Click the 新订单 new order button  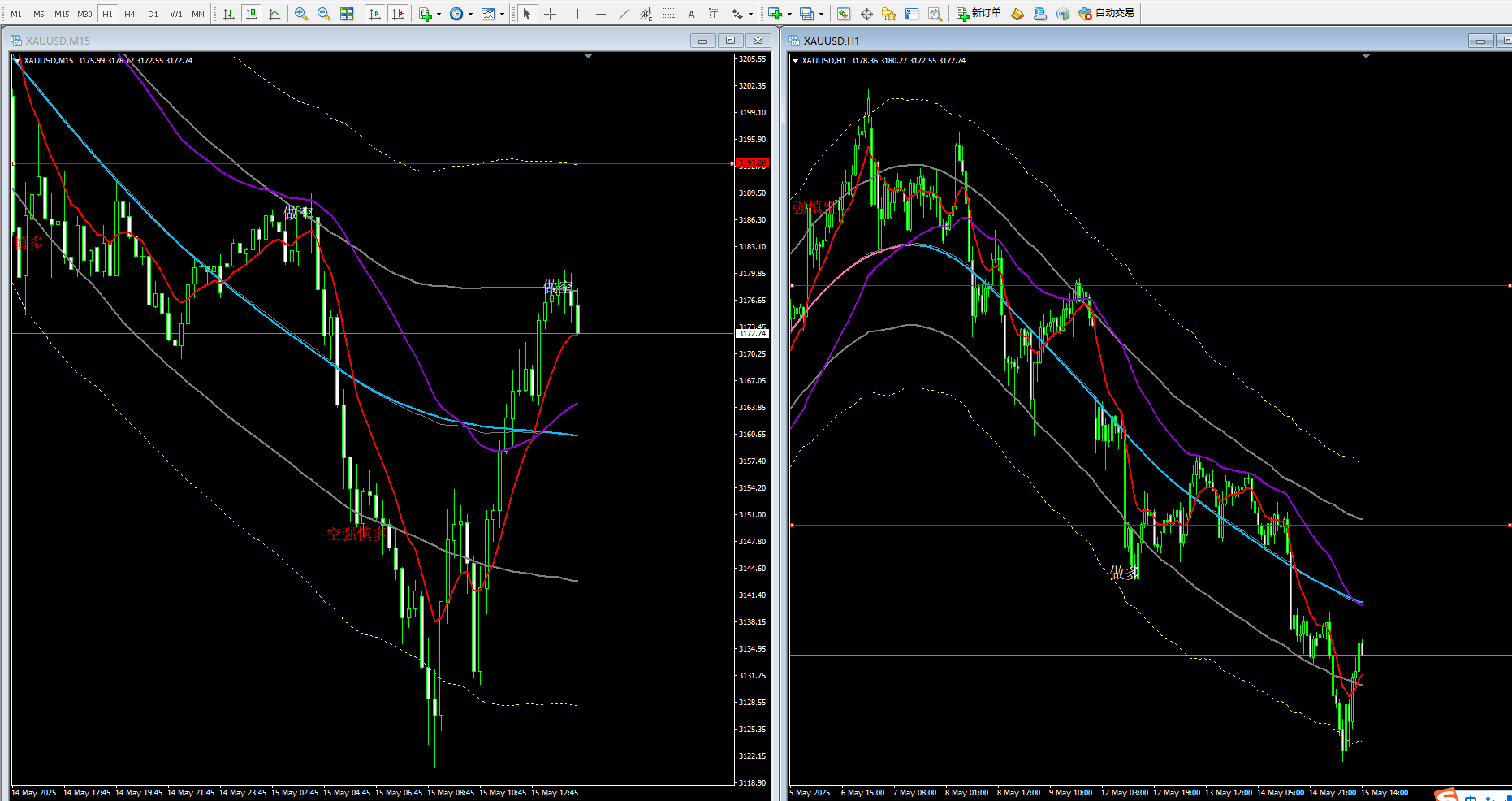point(978,14)
